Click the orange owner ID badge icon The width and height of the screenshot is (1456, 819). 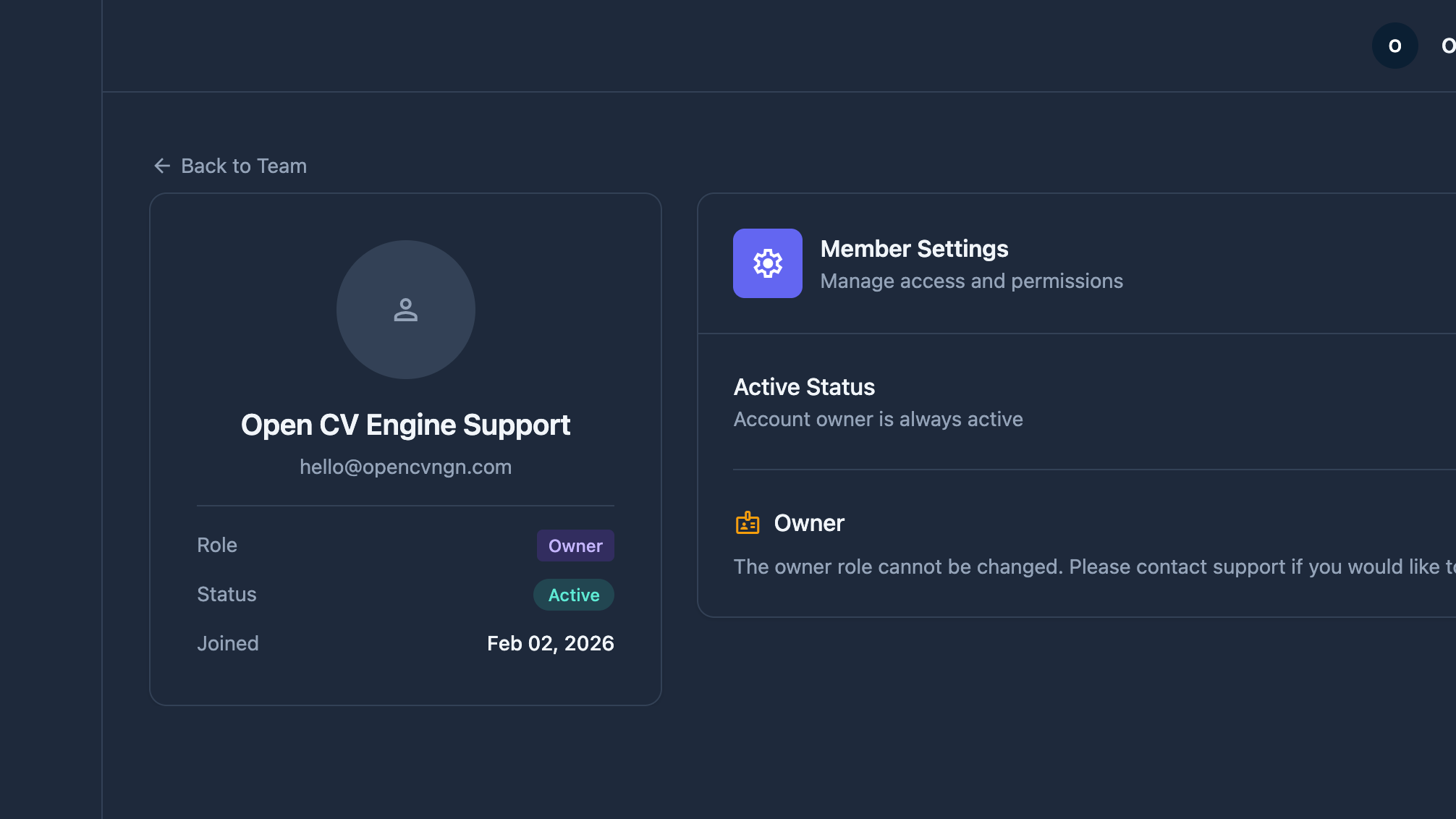pyautogui.click(x=747, y=522)
